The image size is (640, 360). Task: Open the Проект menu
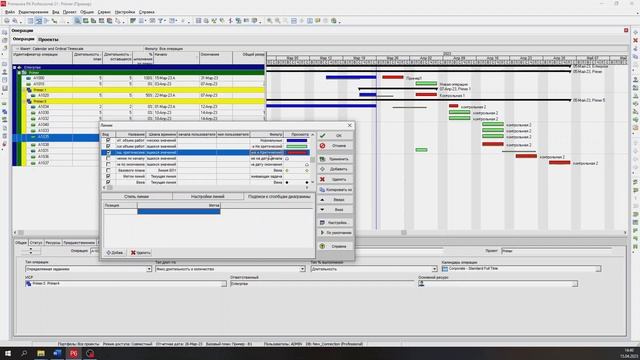(x=69, y=12)
